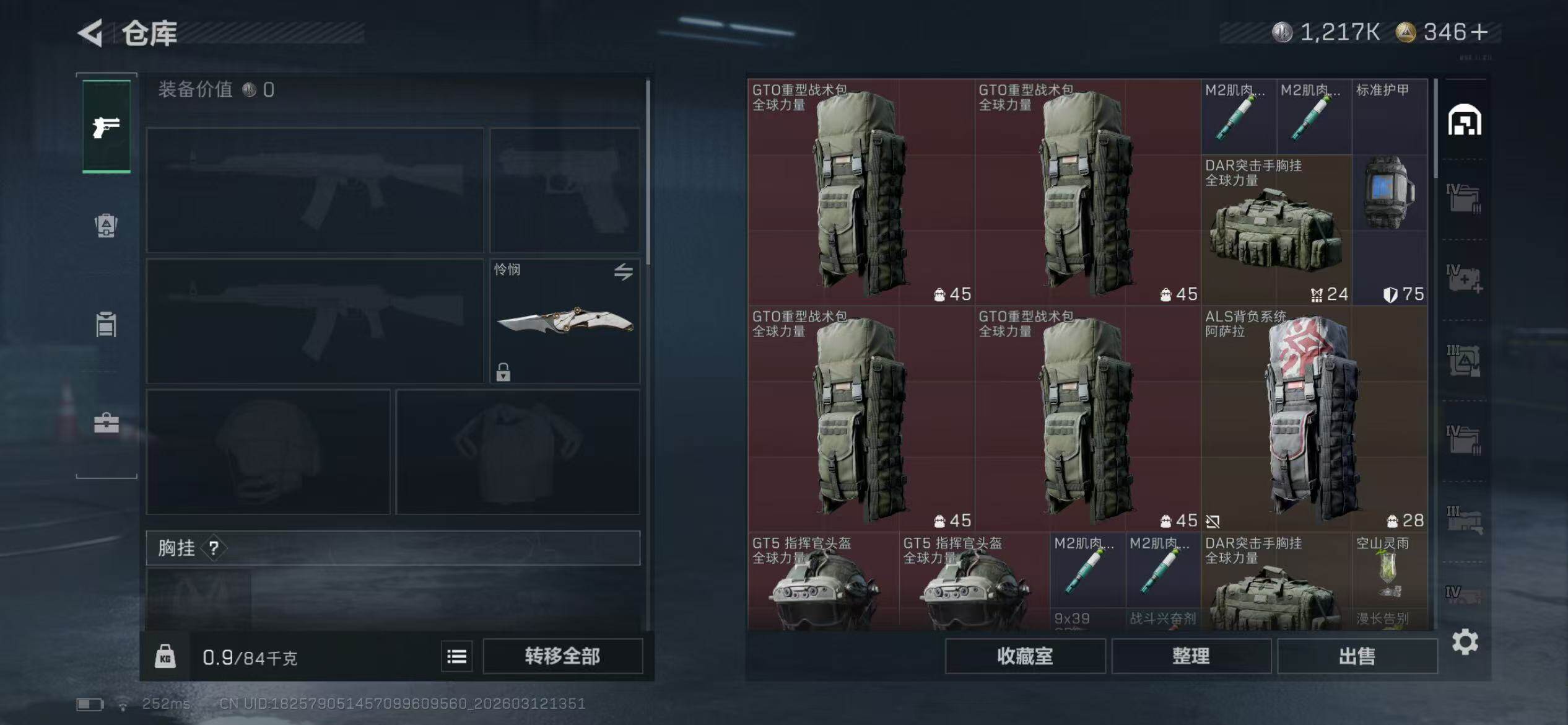Click the 出售 sell button
1568x725 pixels.
(1357, 656)
